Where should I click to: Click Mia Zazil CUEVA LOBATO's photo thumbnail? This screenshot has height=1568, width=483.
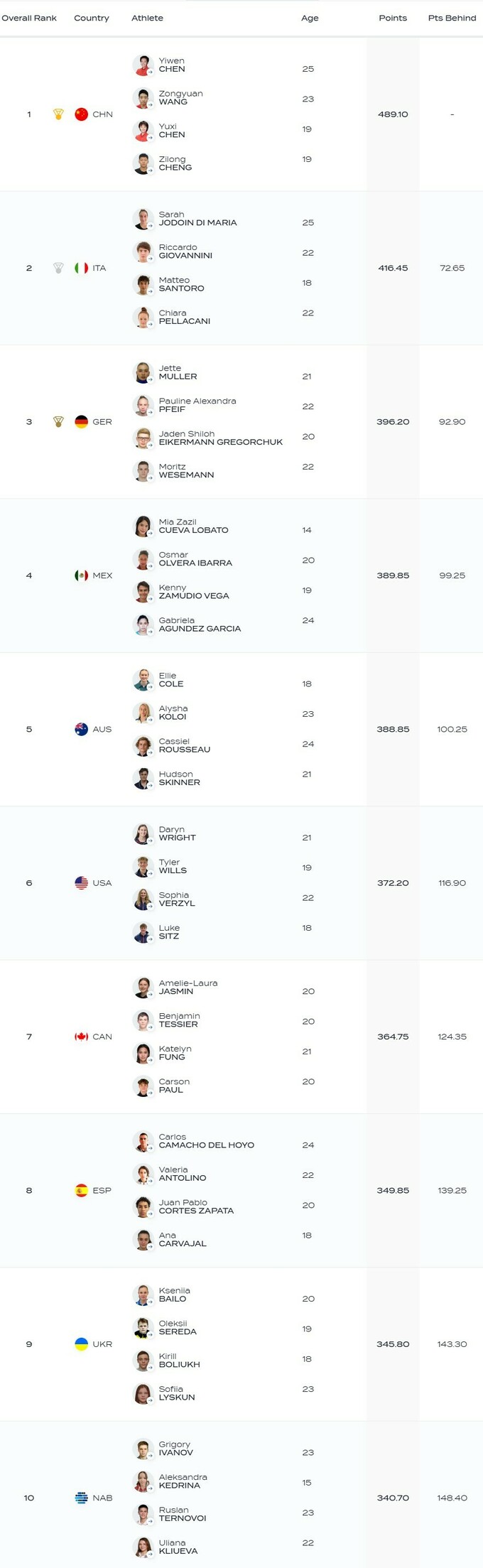[x=143, y=526]
